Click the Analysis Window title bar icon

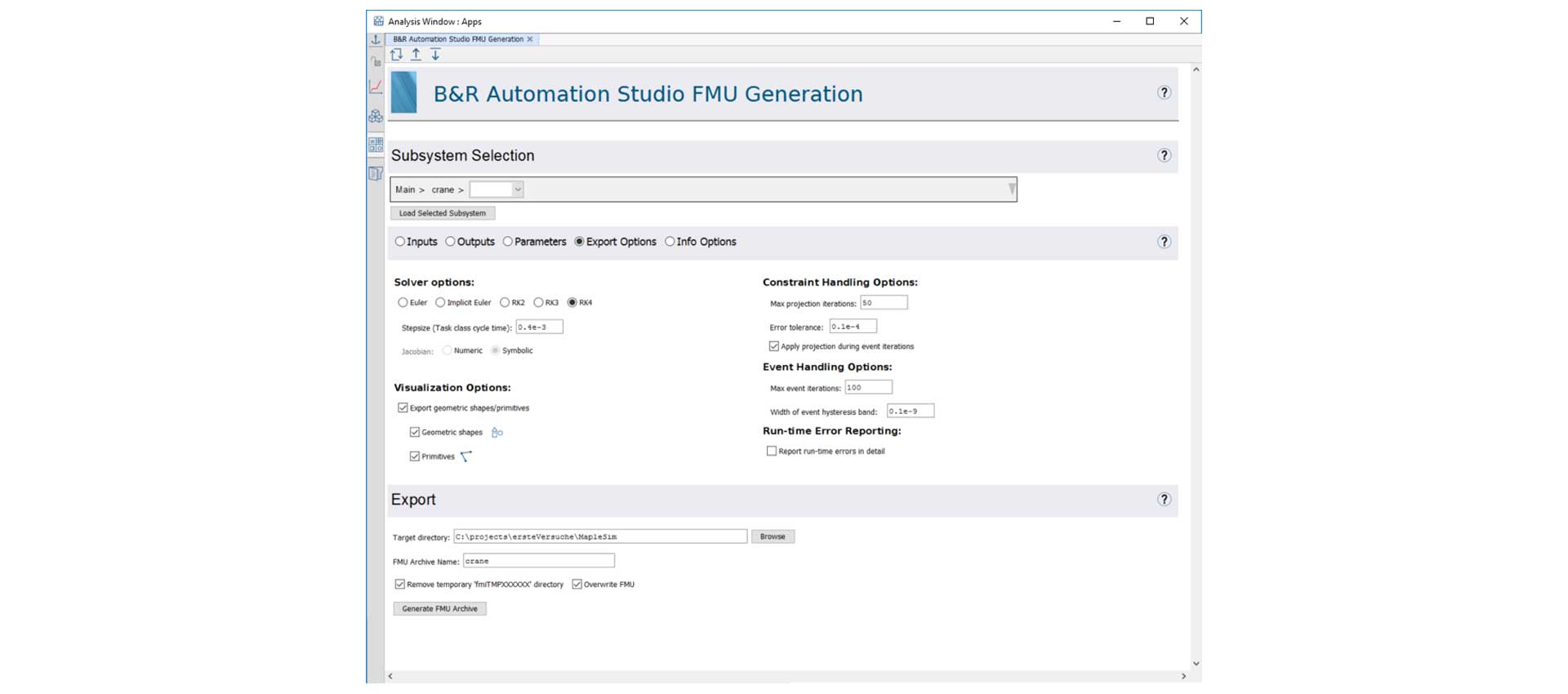click(x=378, y=21)
